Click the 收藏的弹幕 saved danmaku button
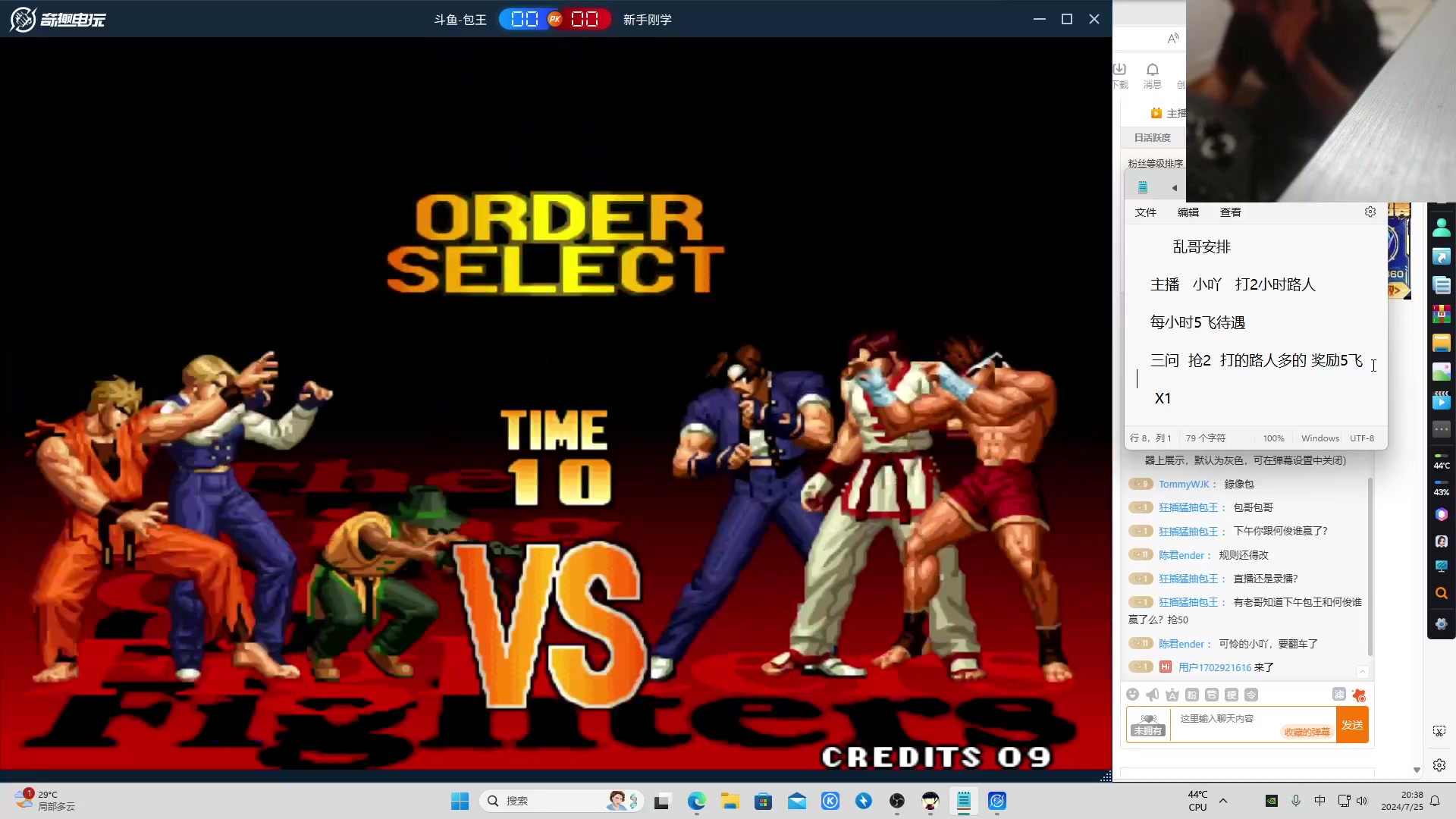The width and height of the screenshot is (1456, 819). [x=1307, y=732]
